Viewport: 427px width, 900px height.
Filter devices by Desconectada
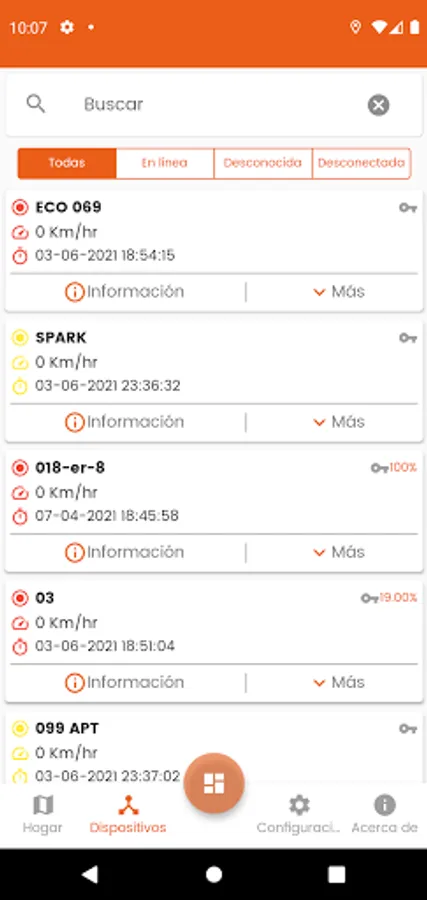pos(362,163)
